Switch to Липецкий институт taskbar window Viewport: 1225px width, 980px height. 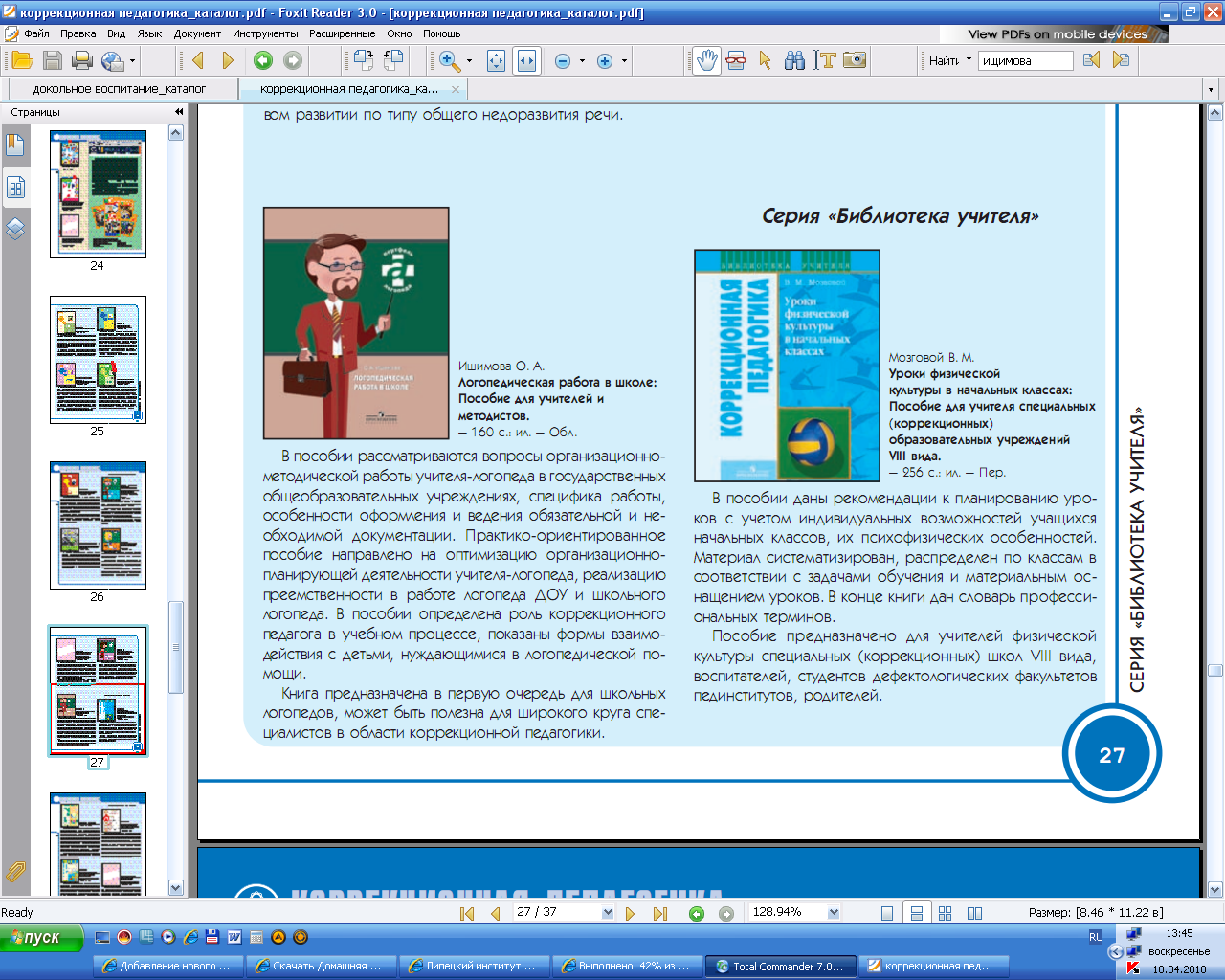pos(474,966)
